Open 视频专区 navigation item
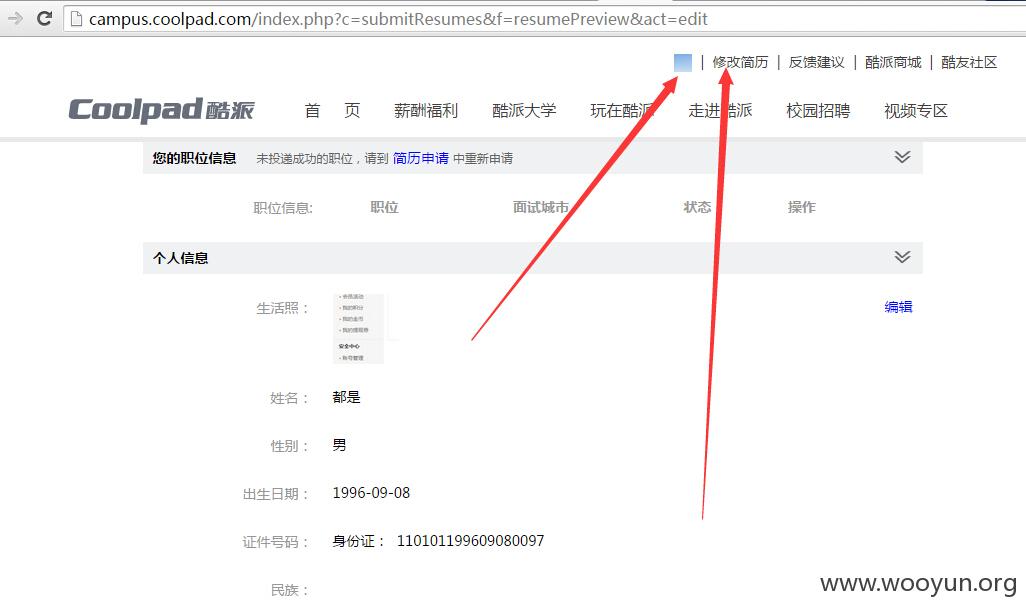This screenshot has height=612, width=1026. pos(916,111)
